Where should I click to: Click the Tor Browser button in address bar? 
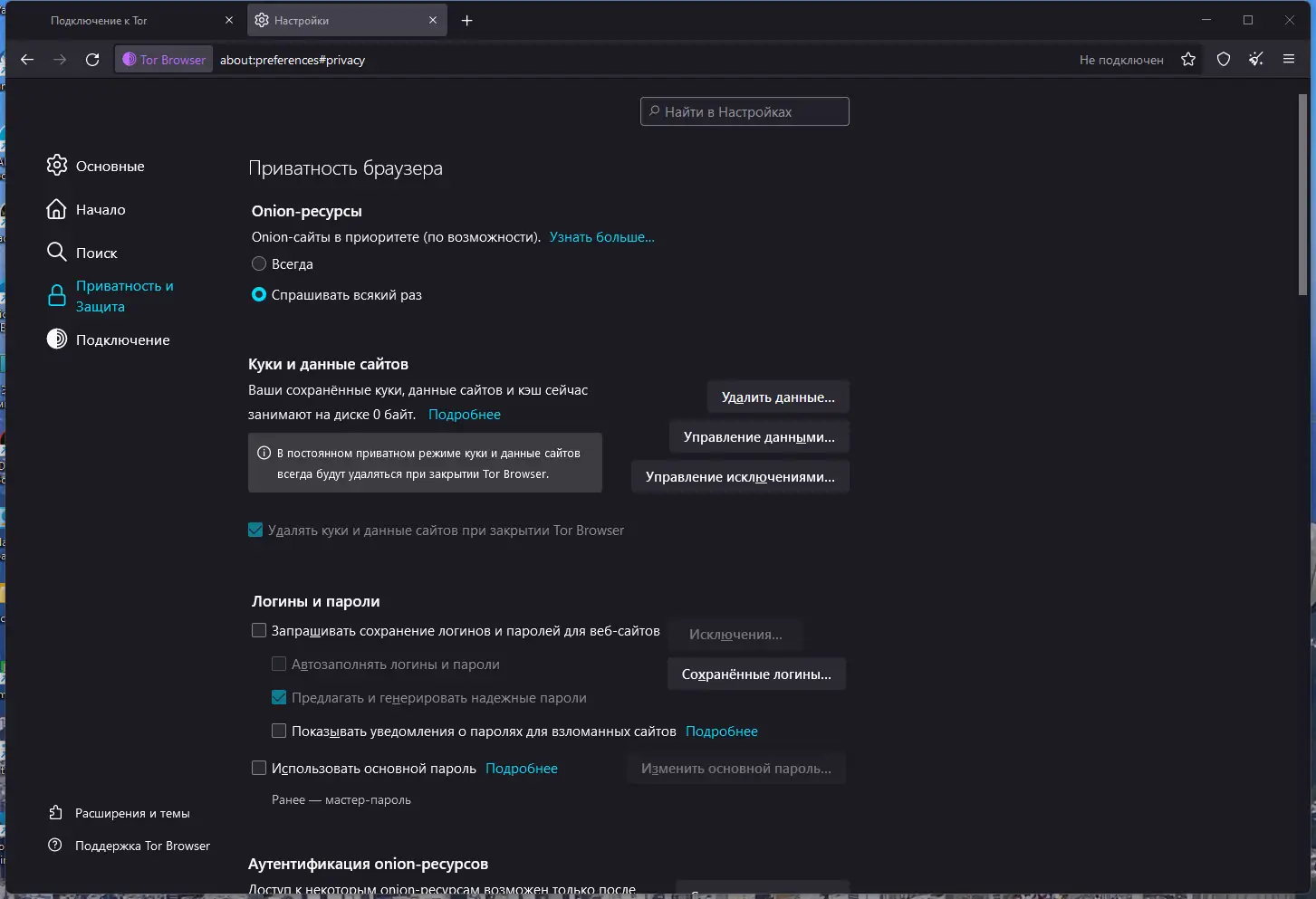click(x=163, y=59)
